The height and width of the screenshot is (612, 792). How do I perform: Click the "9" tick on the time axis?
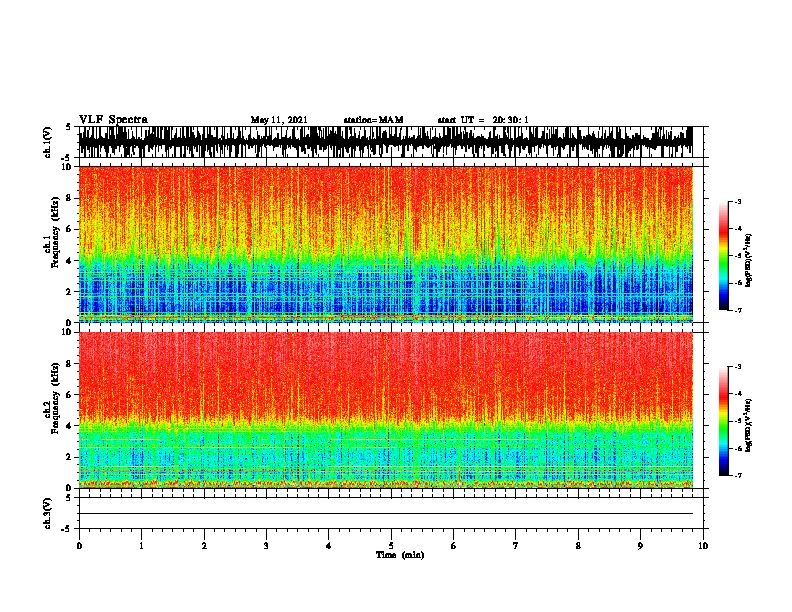click(x=640, y=546)
